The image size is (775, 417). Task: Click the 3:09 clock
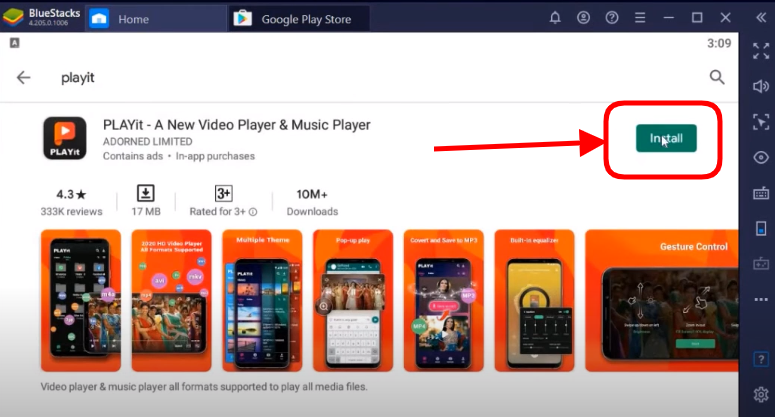click(719, 43)
